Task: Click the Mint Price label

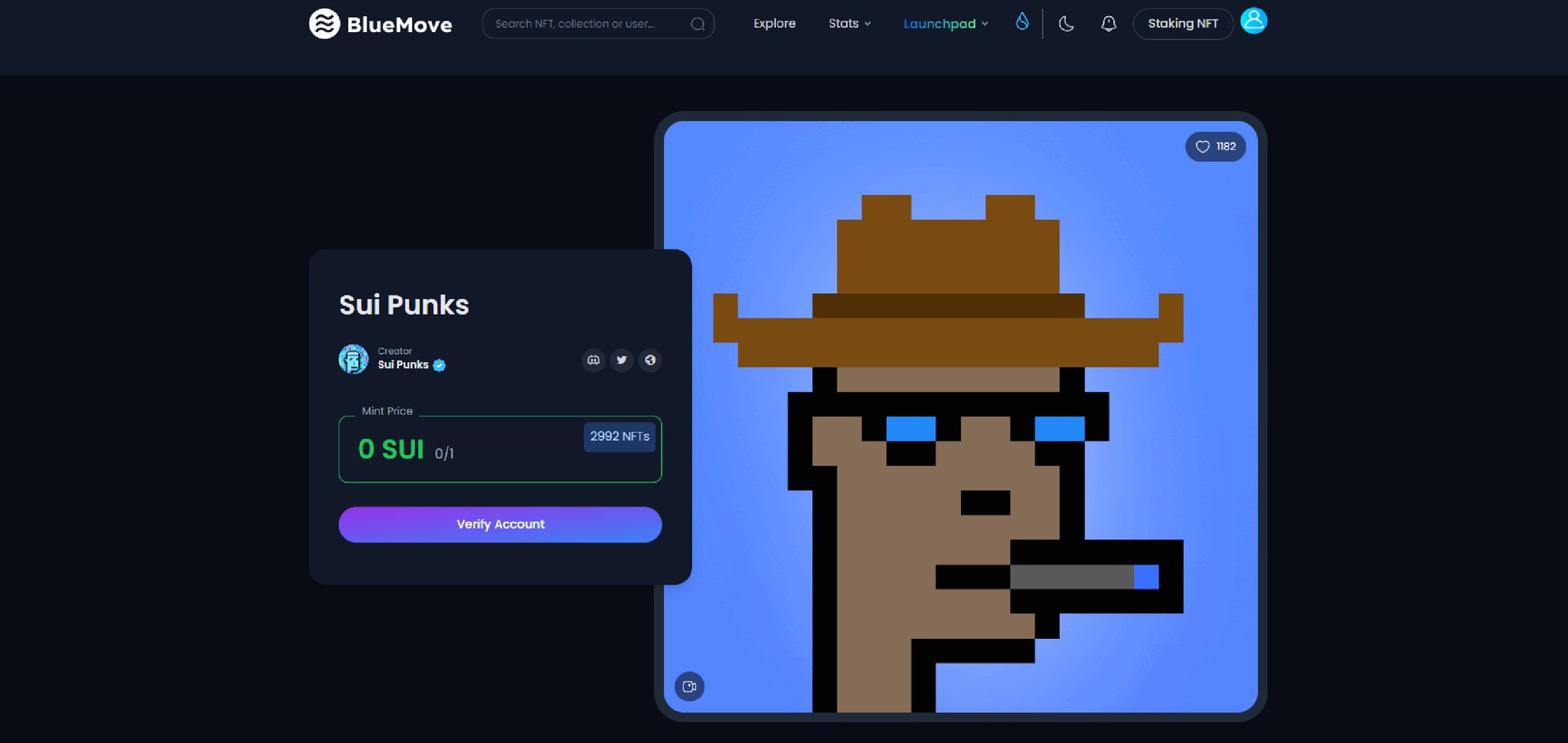Action: (387, 411)
